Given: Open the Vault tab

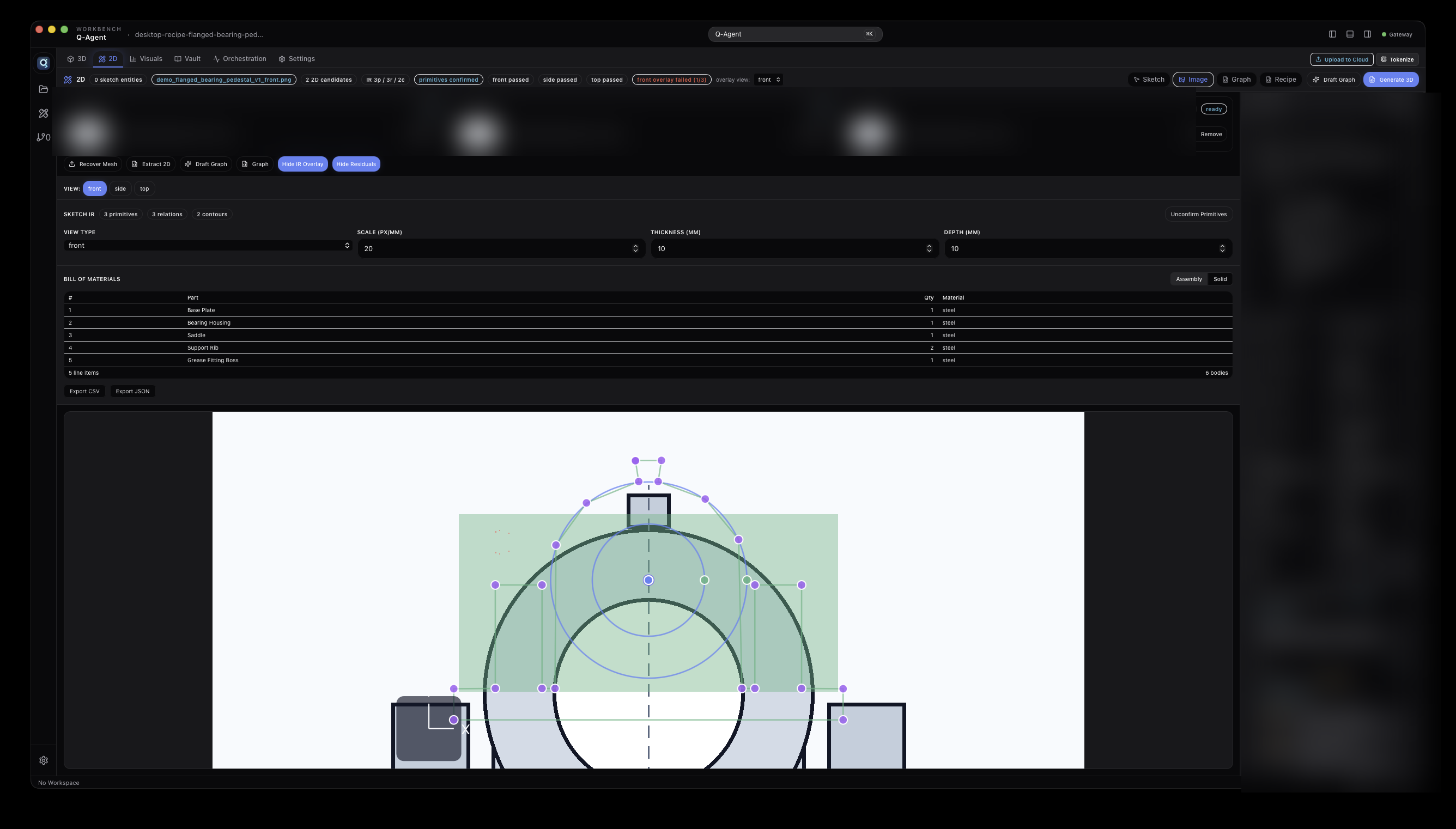Looking at the screenshot, I should (187, 59).
